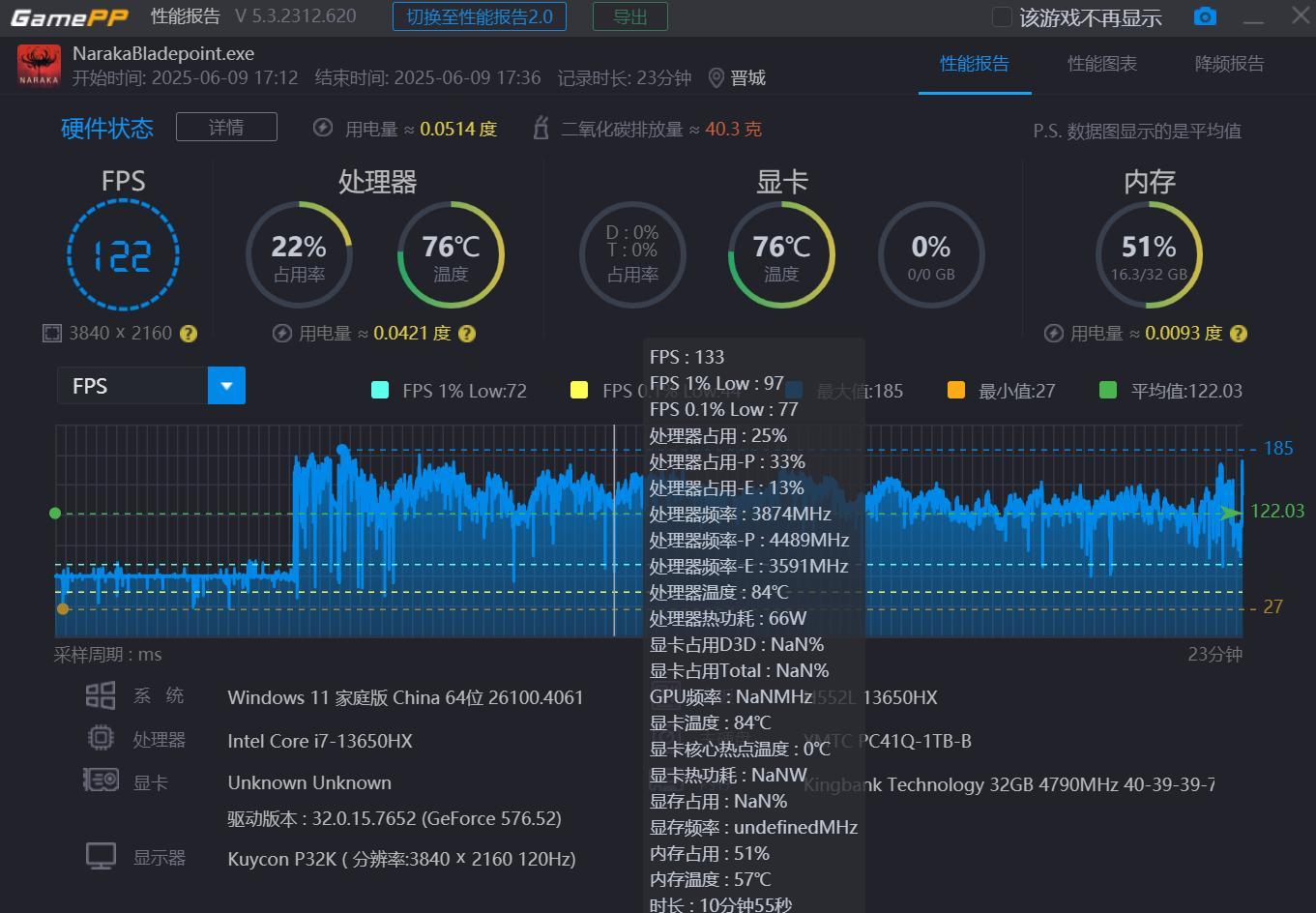Click the 记录时长: 23分钟 text

[625, 77]
